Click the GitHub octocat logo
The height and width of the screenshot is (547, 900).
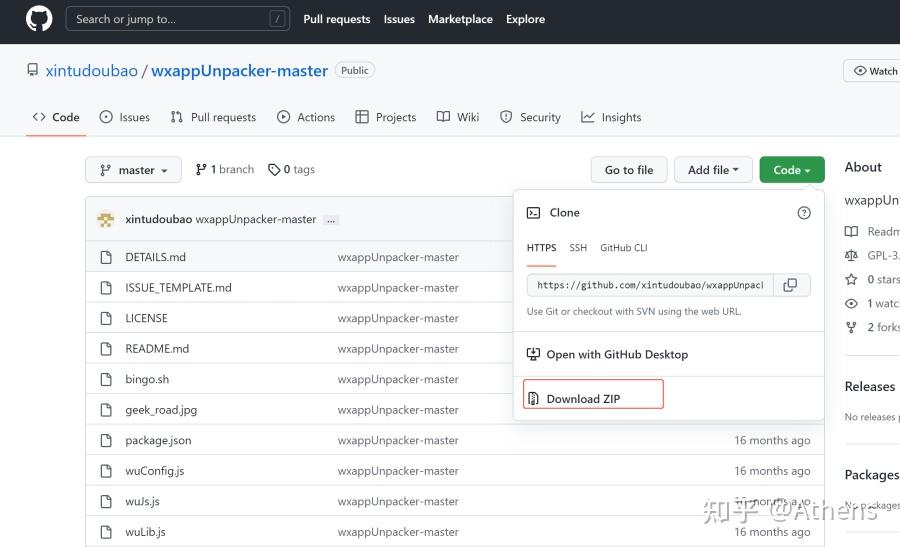39,19
